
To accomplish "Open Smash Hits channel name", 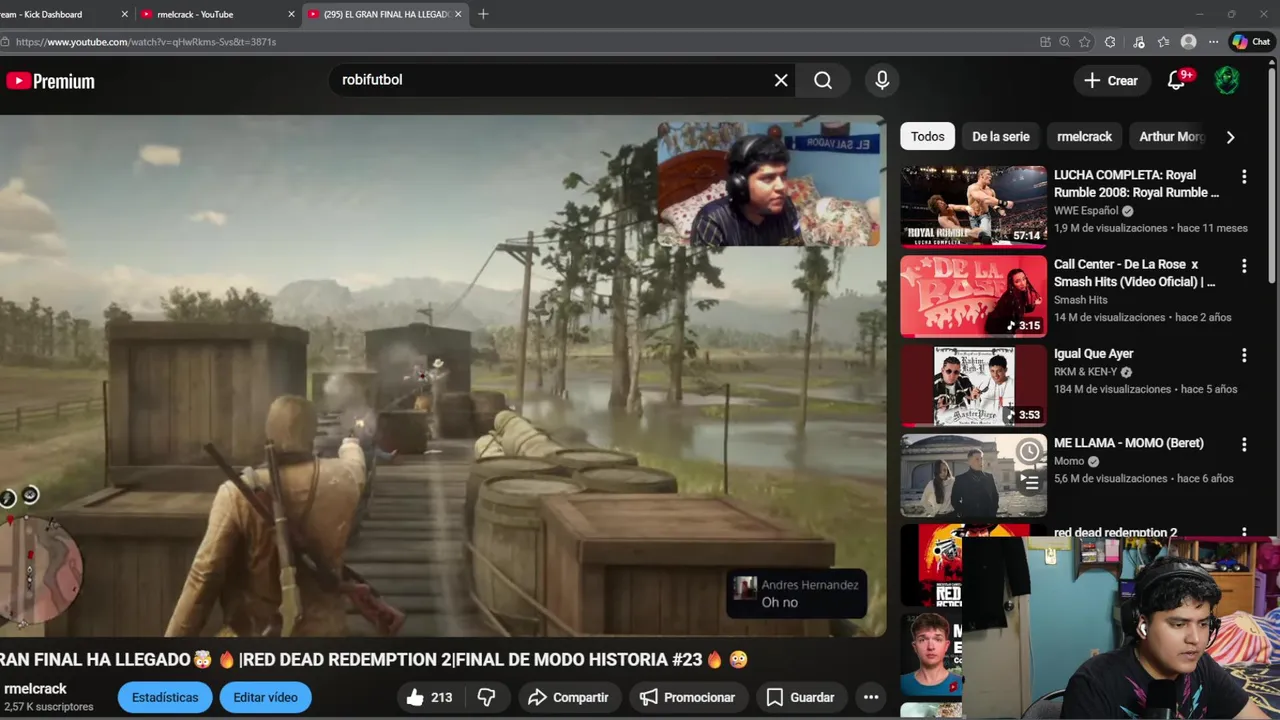I will coord(1080,300).
